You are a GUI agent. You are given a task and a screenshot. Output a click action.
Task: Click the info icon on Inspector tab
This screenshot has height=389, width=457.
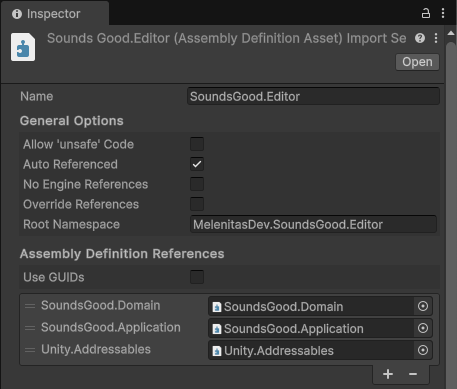pos(17,14)
